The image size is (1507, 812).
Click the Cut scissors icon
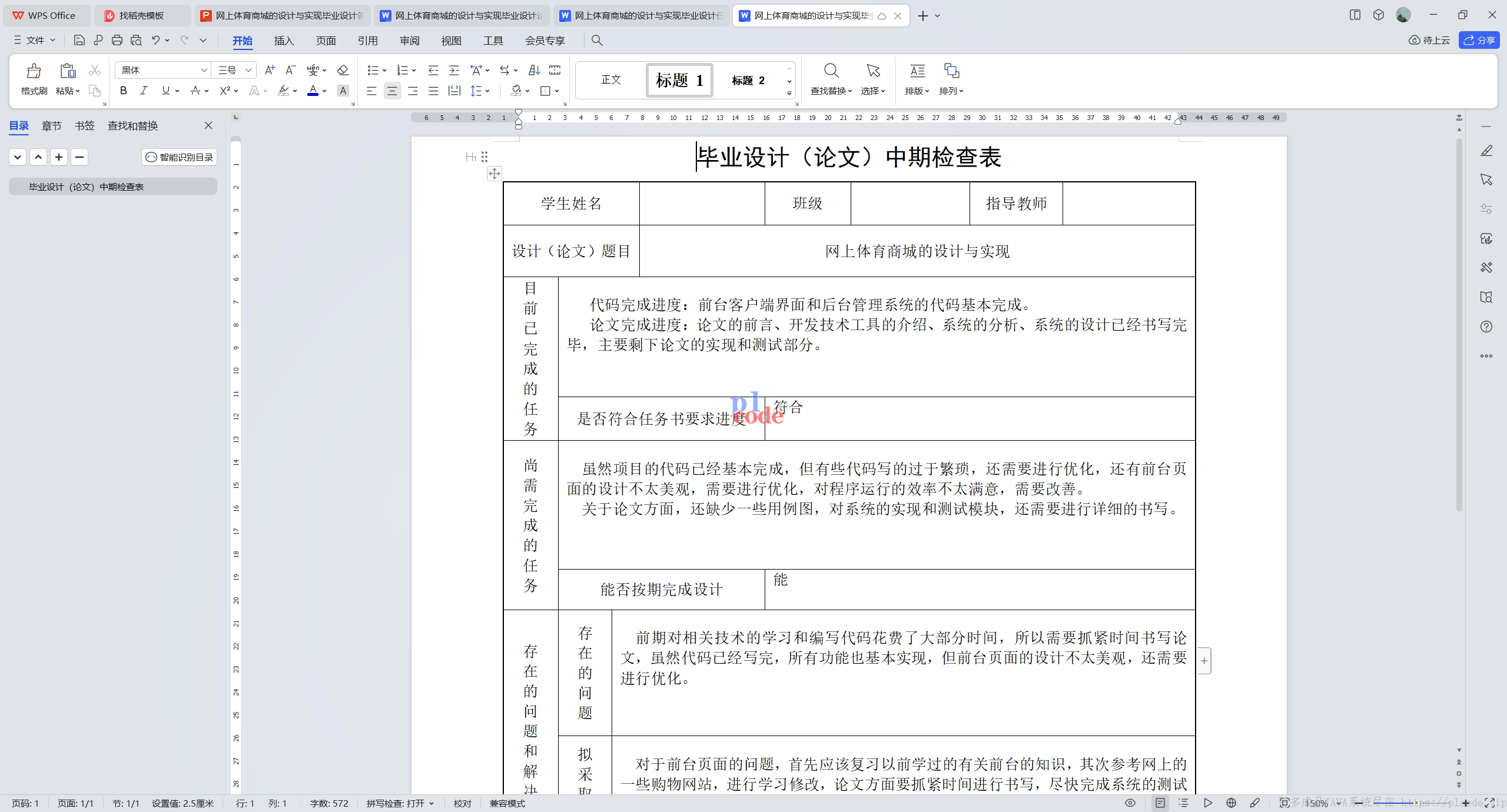tap(94, 71)
